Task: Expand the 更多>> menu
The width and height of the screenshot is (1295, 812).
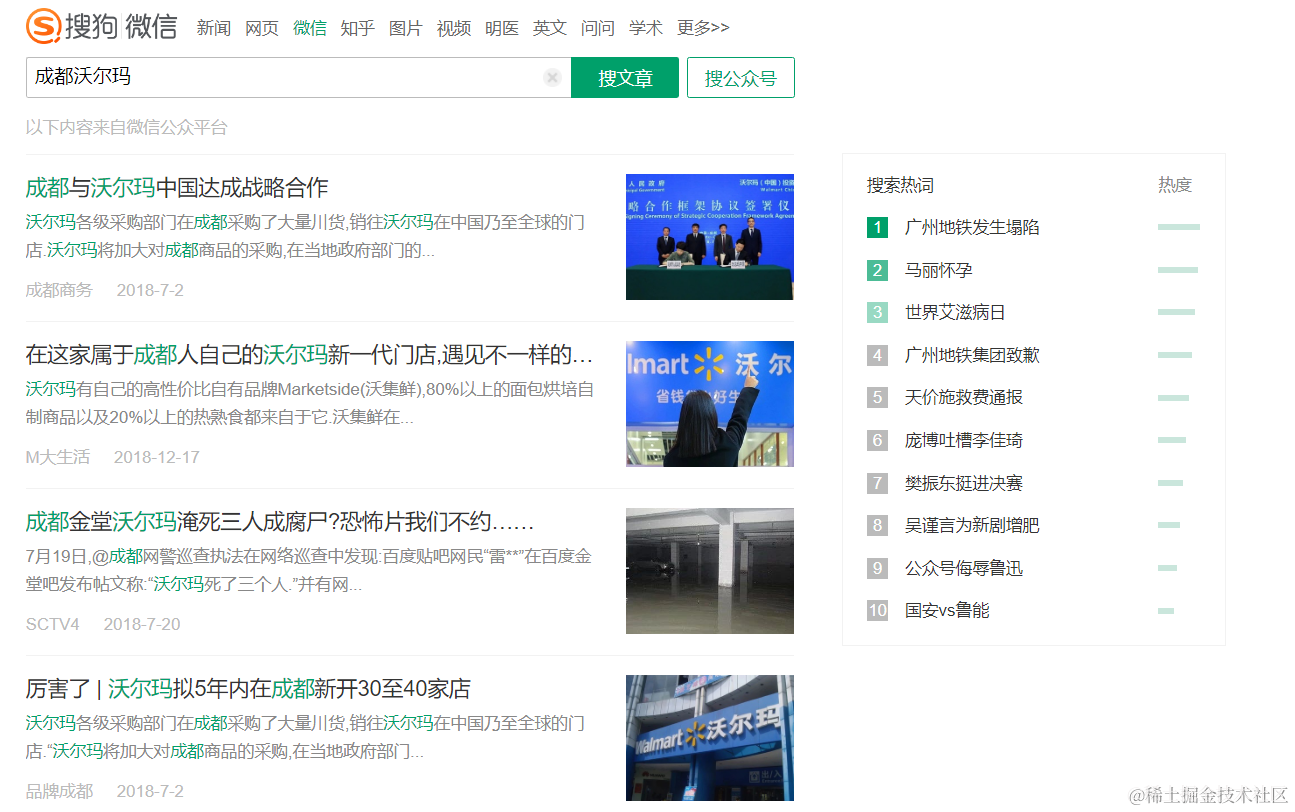Action: tap(703, 28)
